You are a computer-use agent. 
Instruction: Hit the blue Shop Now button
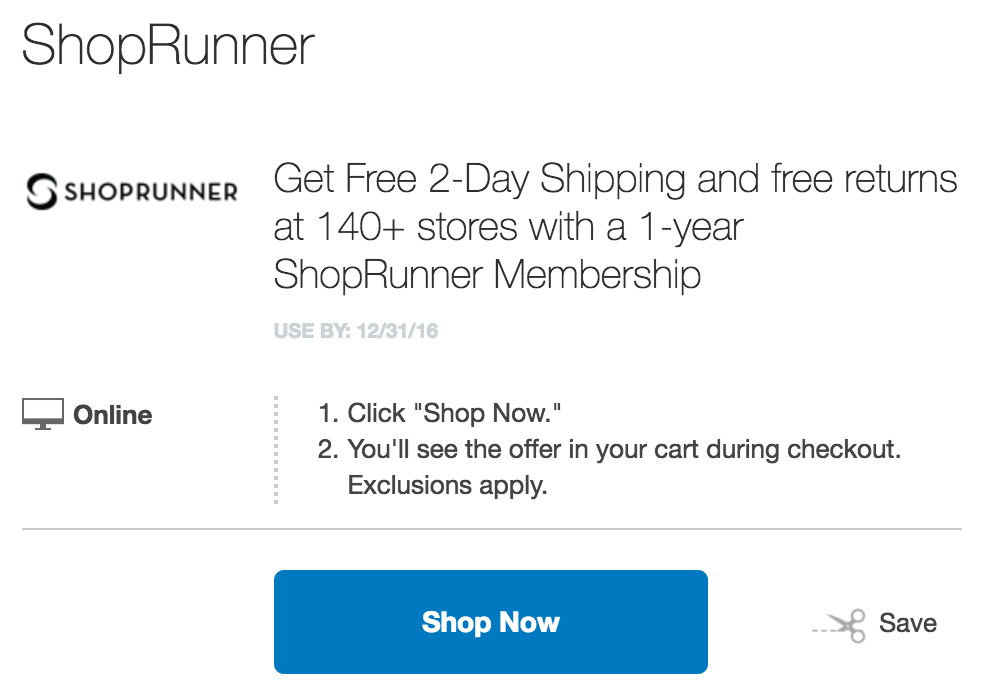click(x=491, y=622)
